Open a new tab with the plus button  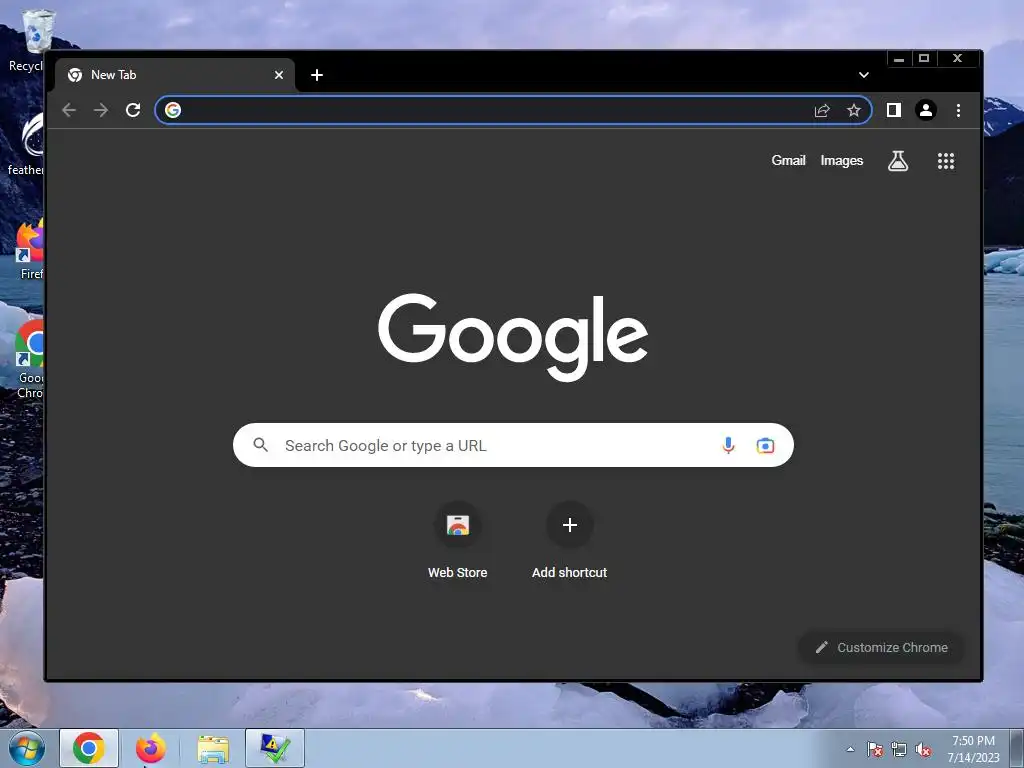[x=317, y=75]
